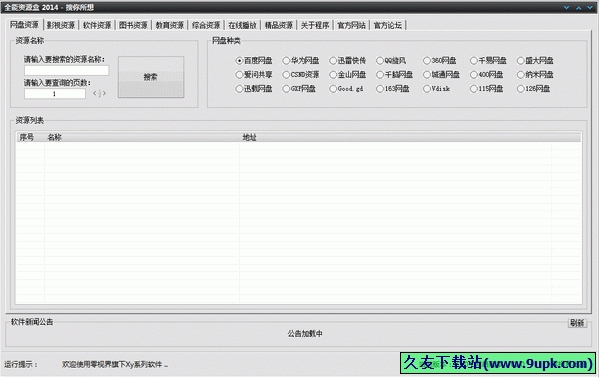
Task: Click the 名称 column header
Action: pos(142,137)
